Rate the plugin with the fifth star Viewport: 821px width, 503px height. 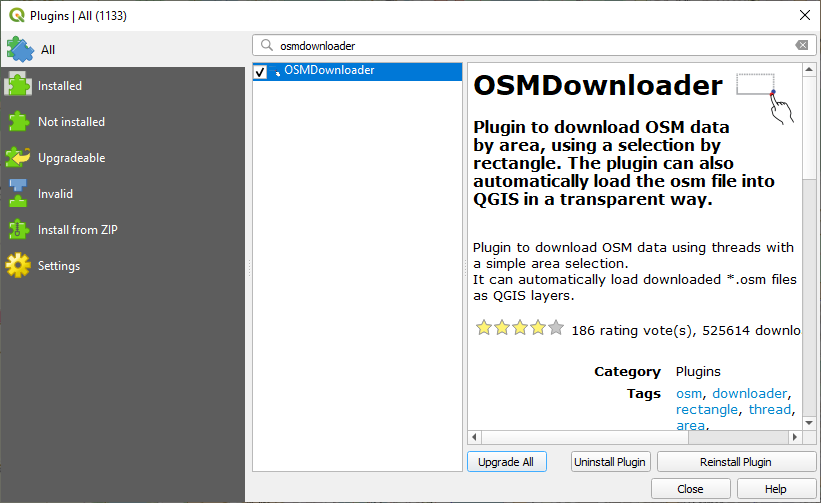(556, 328)
